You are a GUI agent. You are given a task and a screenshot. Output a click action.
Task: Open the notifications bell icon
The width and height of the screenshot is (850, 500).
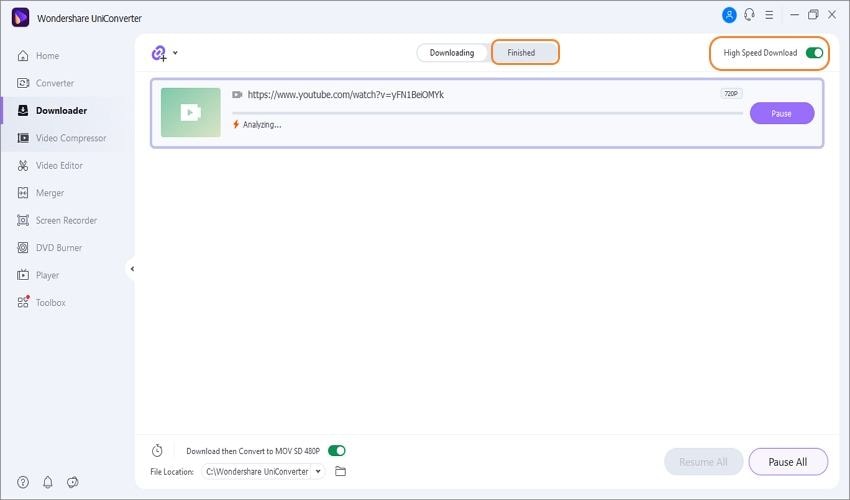[x=48, y=482]
